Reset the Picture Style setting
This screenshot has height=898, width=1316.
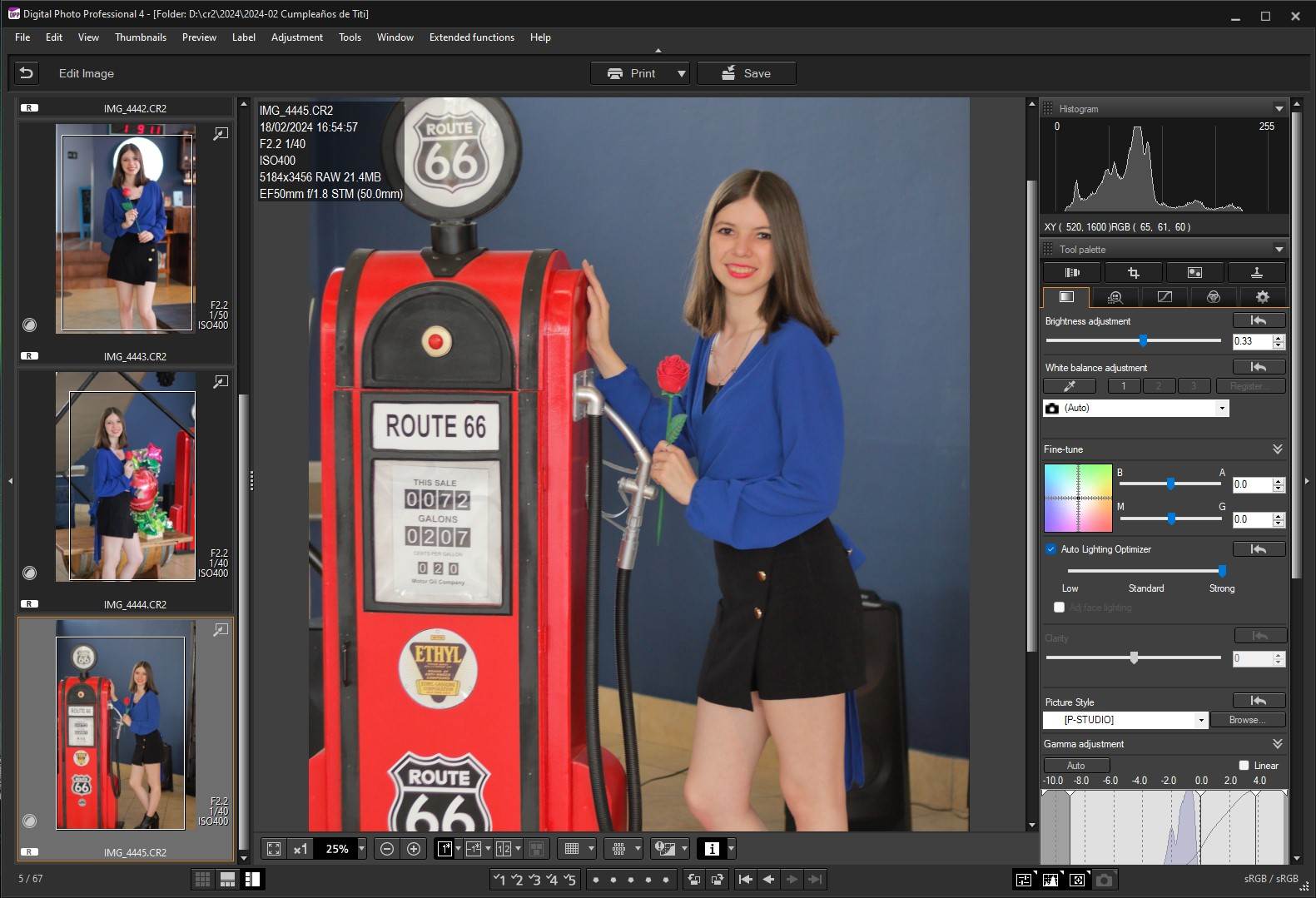click(1259, 701)
